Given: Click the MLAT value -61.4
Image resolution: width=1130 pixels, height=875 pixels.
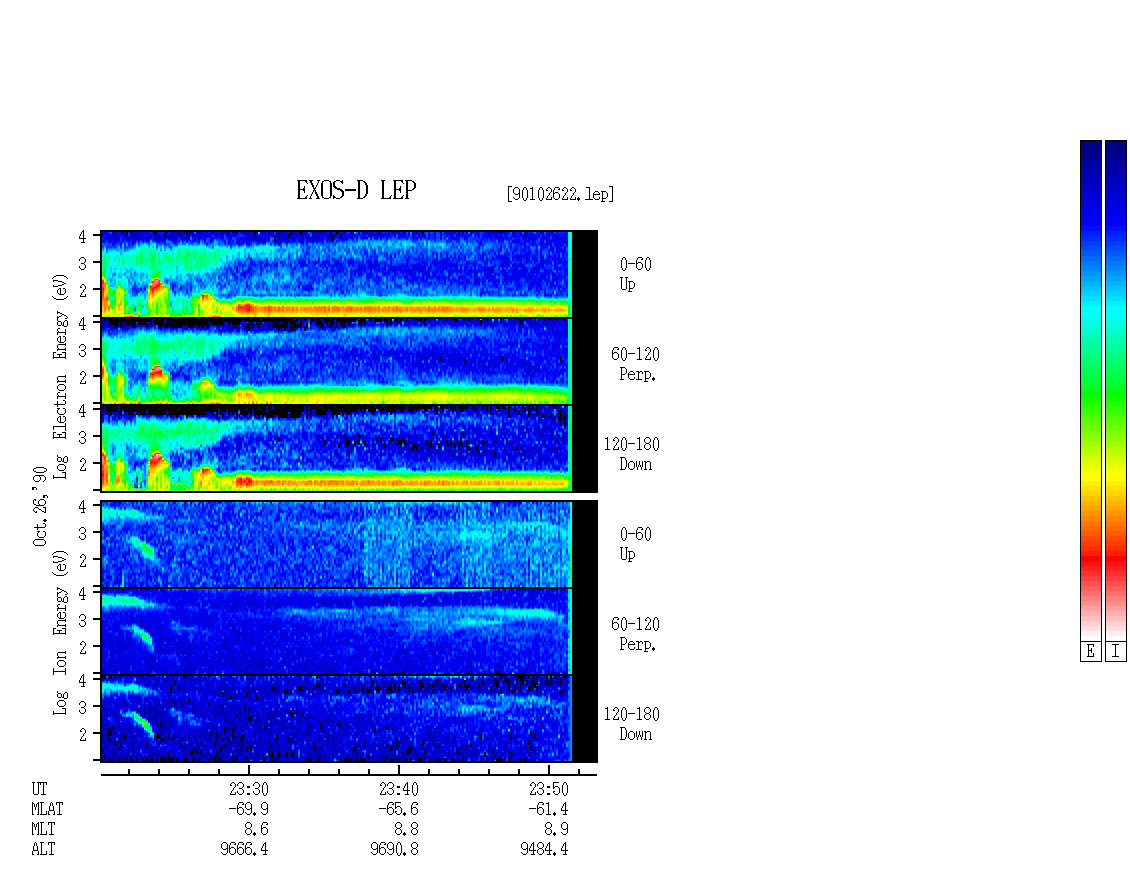Looking at the screenshot, I should coord(548,809).
